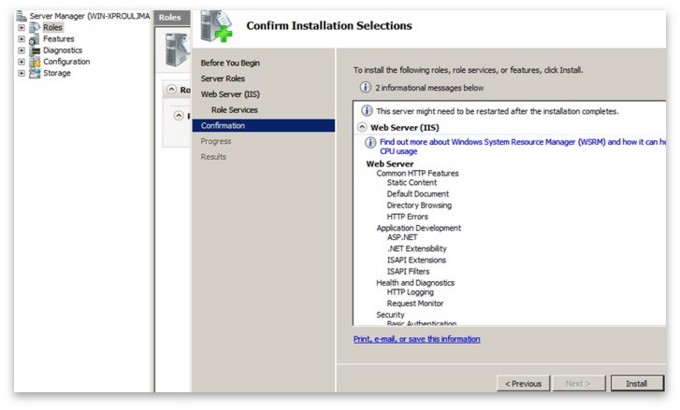Collapse the Web Server (IIS) section

tap(362, 127)
